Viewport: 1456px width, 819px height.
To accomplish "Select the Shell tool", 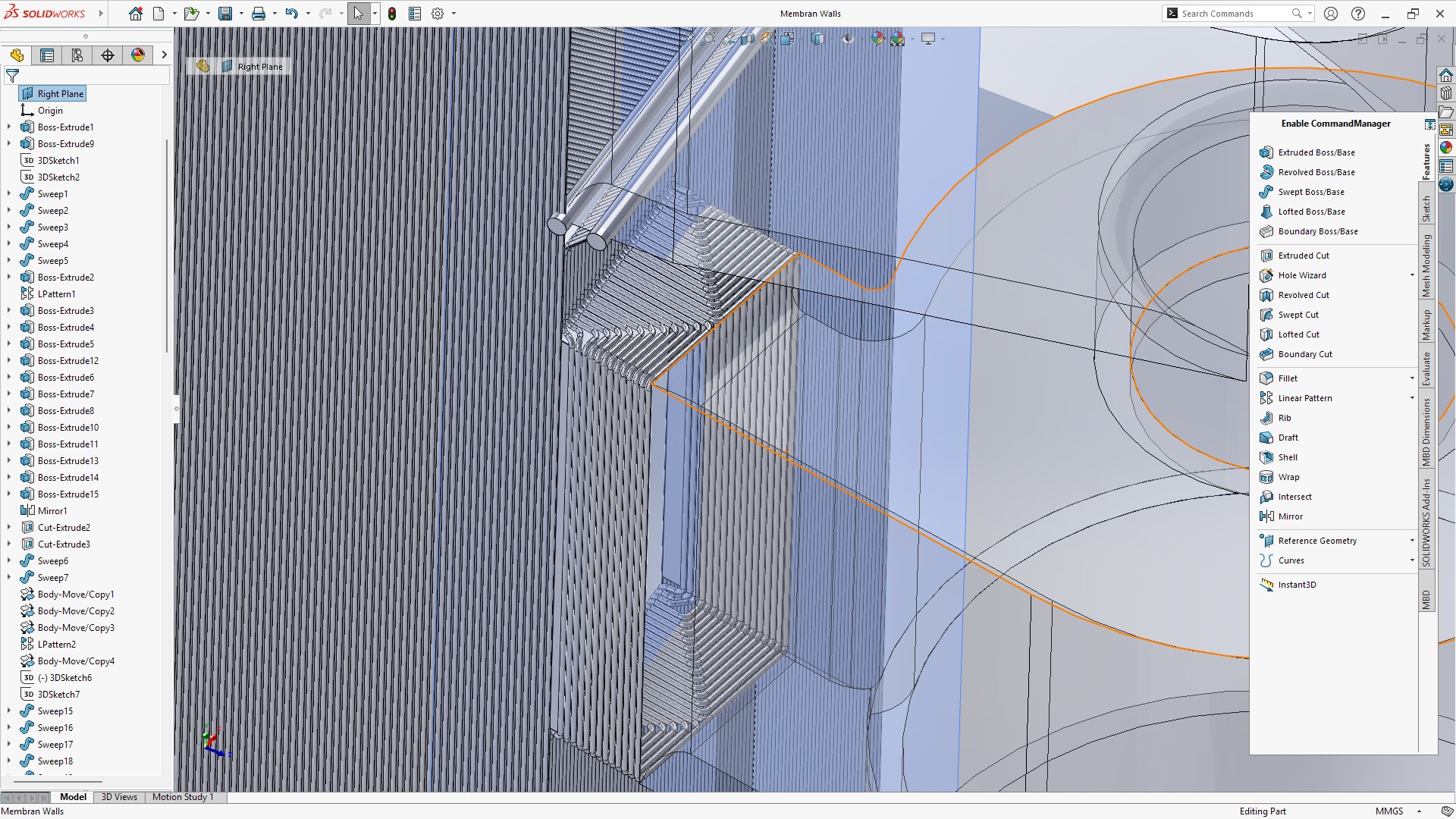I will 1287,457.
